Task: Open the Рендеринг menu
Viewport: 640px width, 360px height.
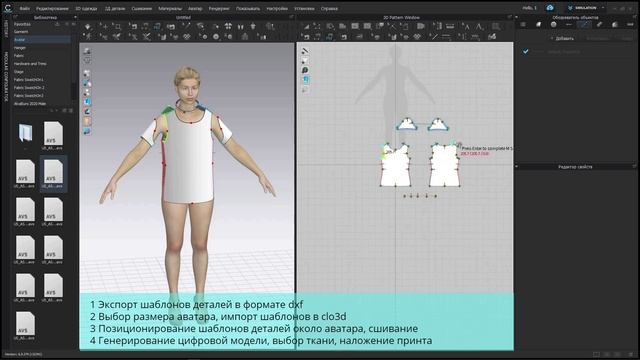Action: coord(219,8)
